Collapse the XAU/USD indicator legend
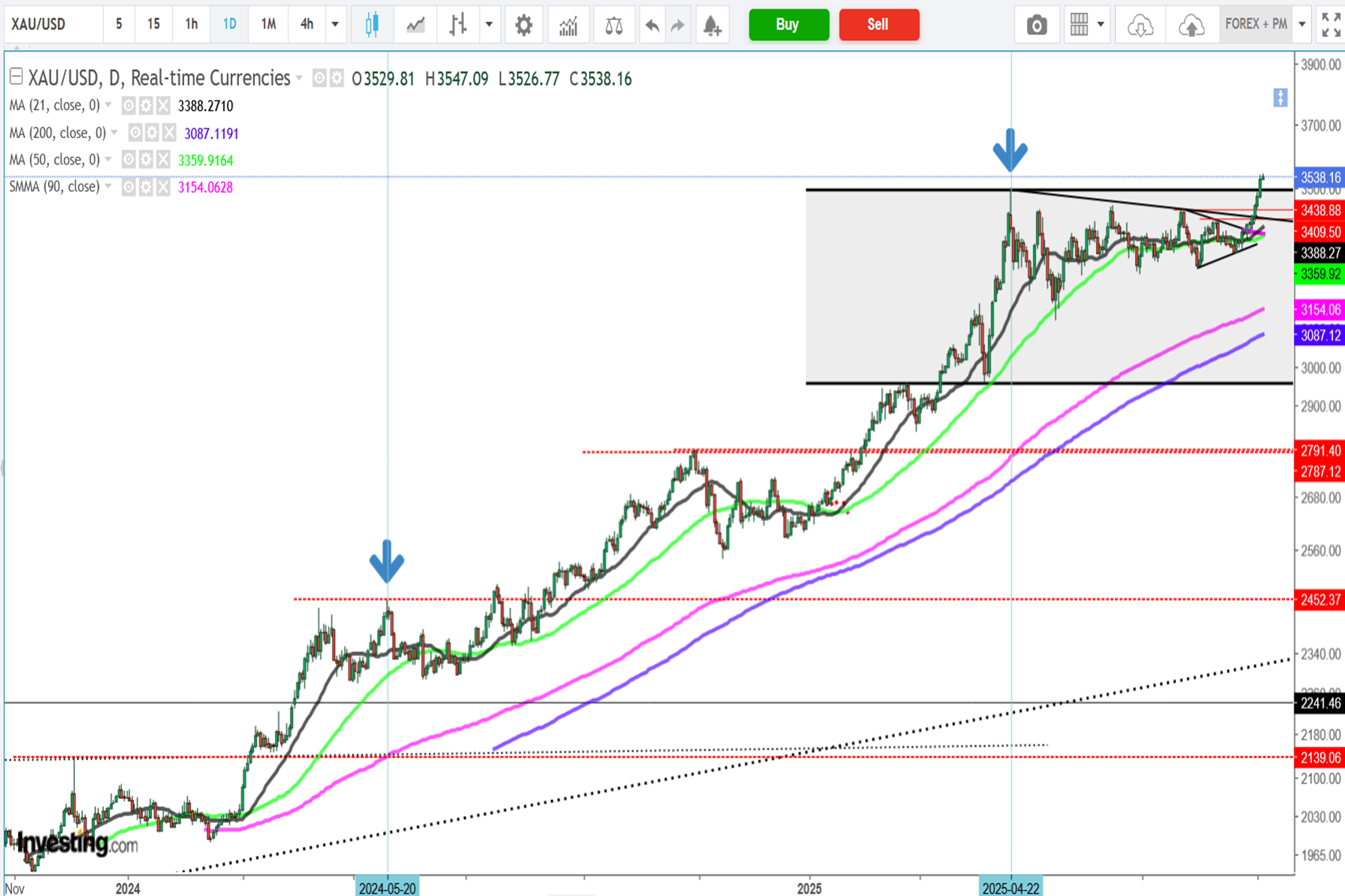 16,76
